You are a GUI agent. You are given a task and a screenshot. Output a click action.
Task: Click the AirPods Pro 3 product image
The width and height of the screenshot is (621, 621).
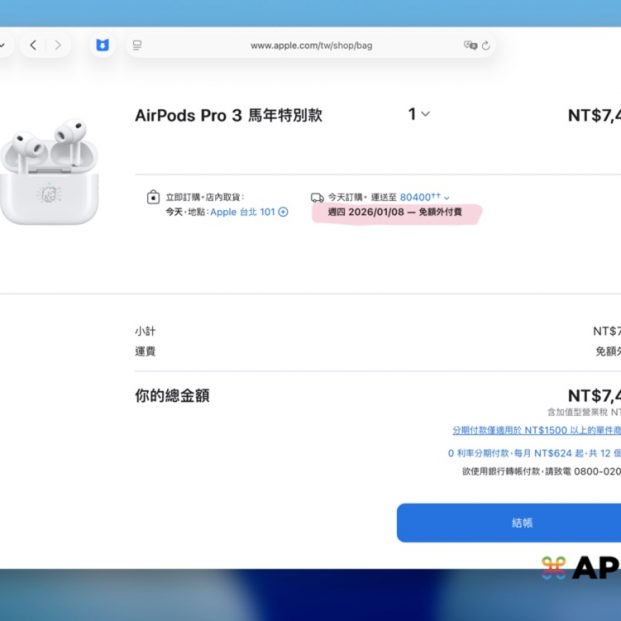click(49, 171)
